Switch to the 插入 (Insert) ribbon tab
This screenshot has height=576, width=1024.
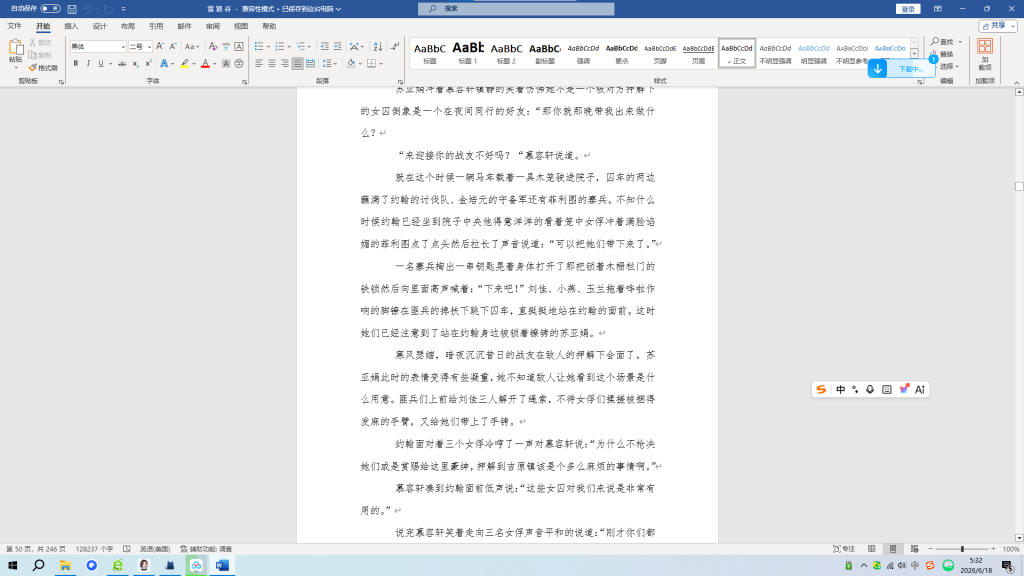pyautogui.click(x=71, y=26)
